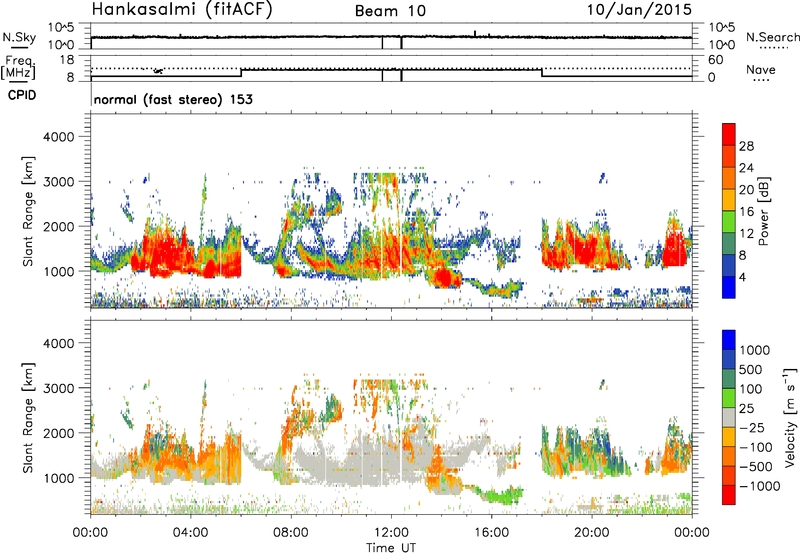Screen dimensions: 800x554
Task: Click the Nave legend label
Action: (x=761, y=69)
